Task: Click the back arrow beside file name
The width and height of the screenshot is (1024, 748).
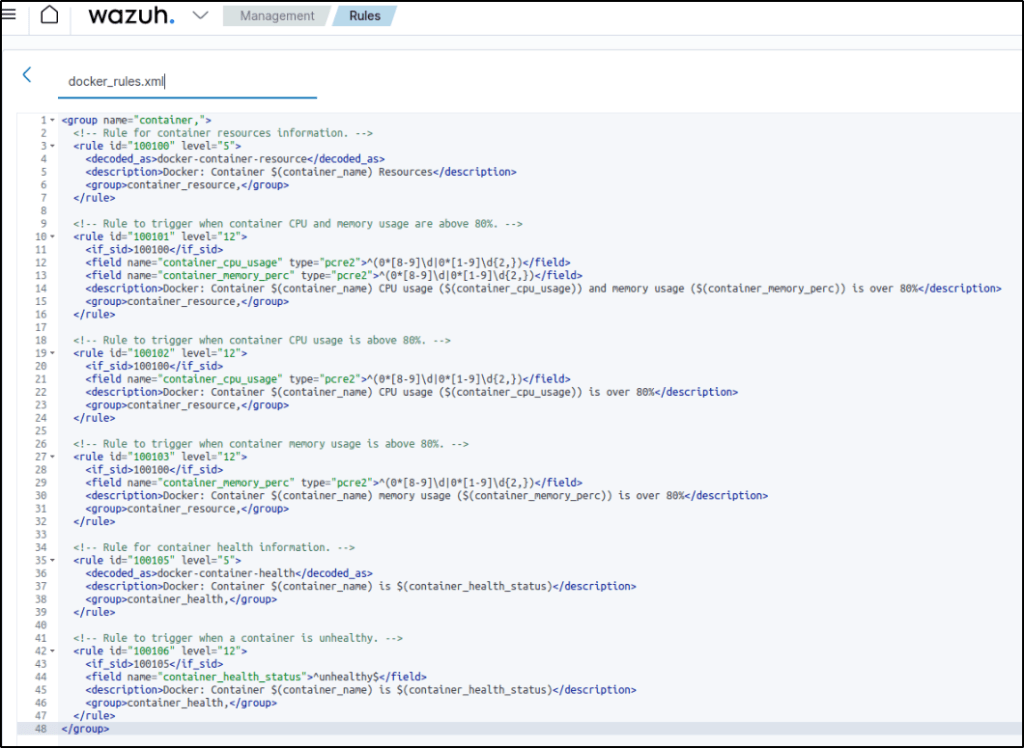Action: click(27, 75)
